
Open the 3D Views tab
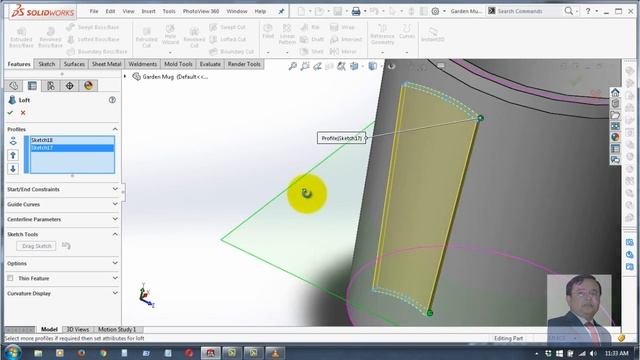point(78,329)
